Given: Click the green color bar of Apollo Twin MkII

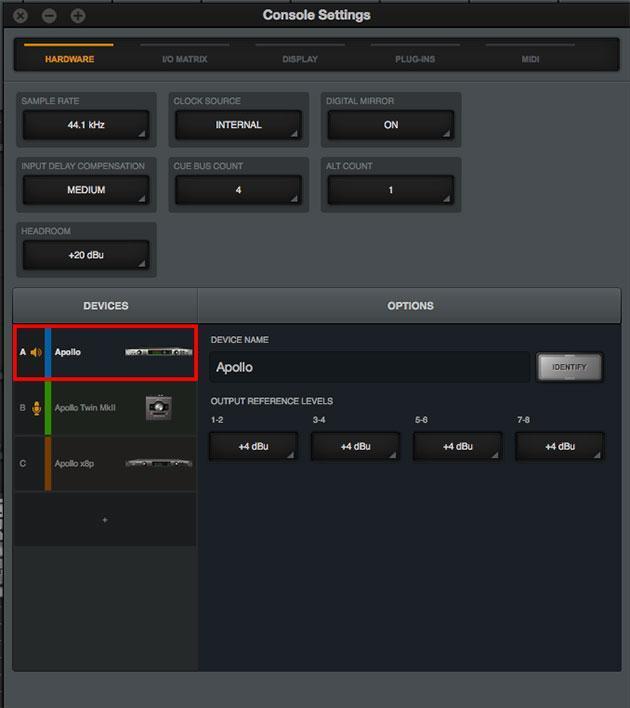Looking at the screenshot, I should tap(48, 408).
